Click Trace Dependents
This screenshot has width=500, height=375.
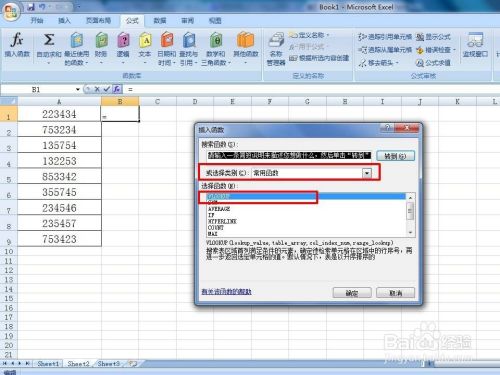click(x=385, y=50)
